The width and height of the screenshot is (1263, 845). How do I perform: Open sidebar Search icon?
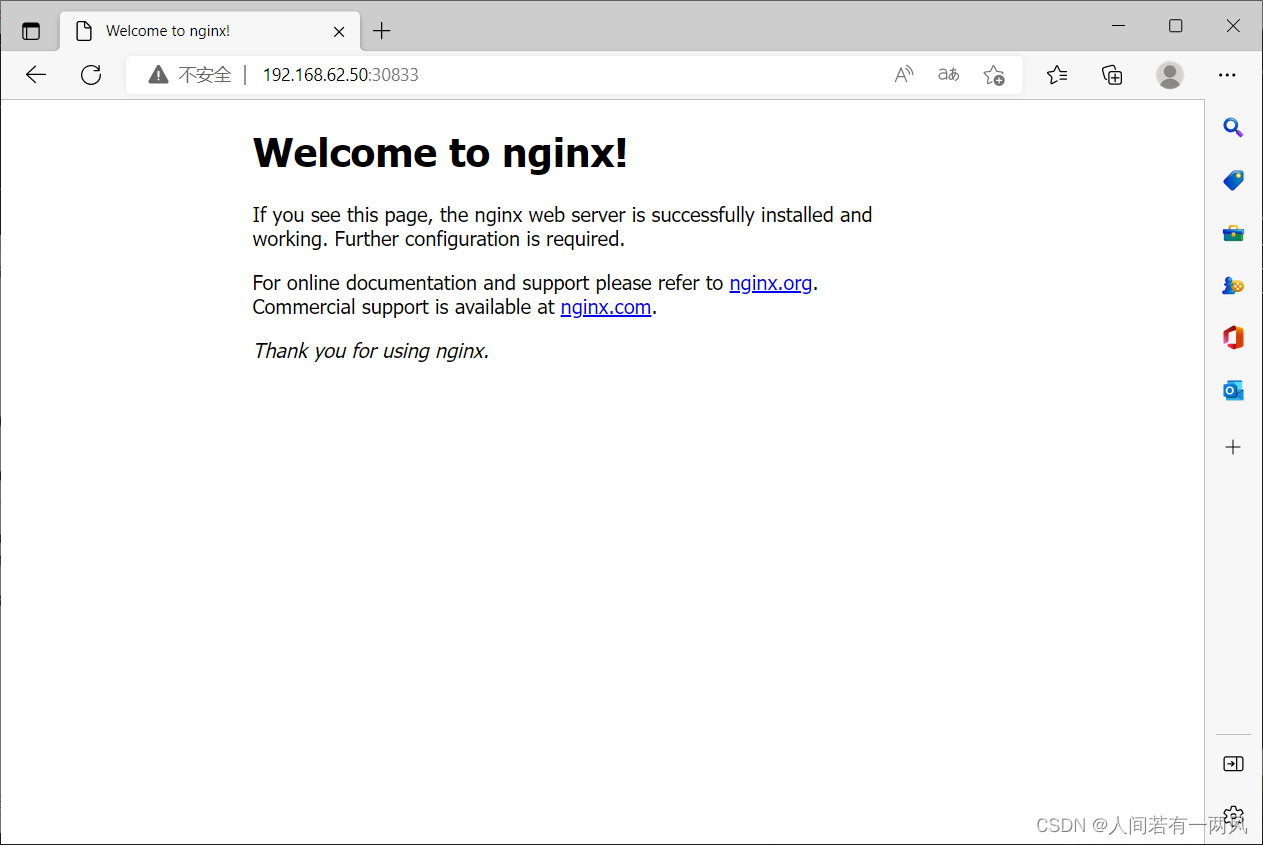[1233, 127]
